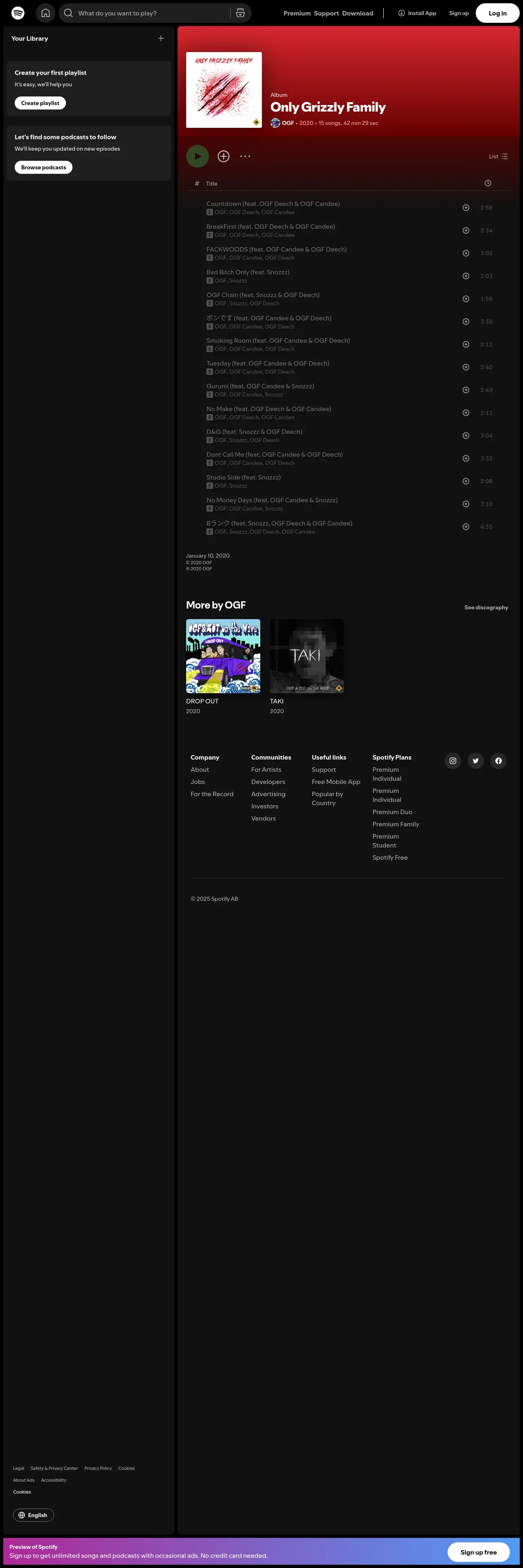Open Spotify's Instagram page
The image size is (523, 1568).
pos(453,761)
